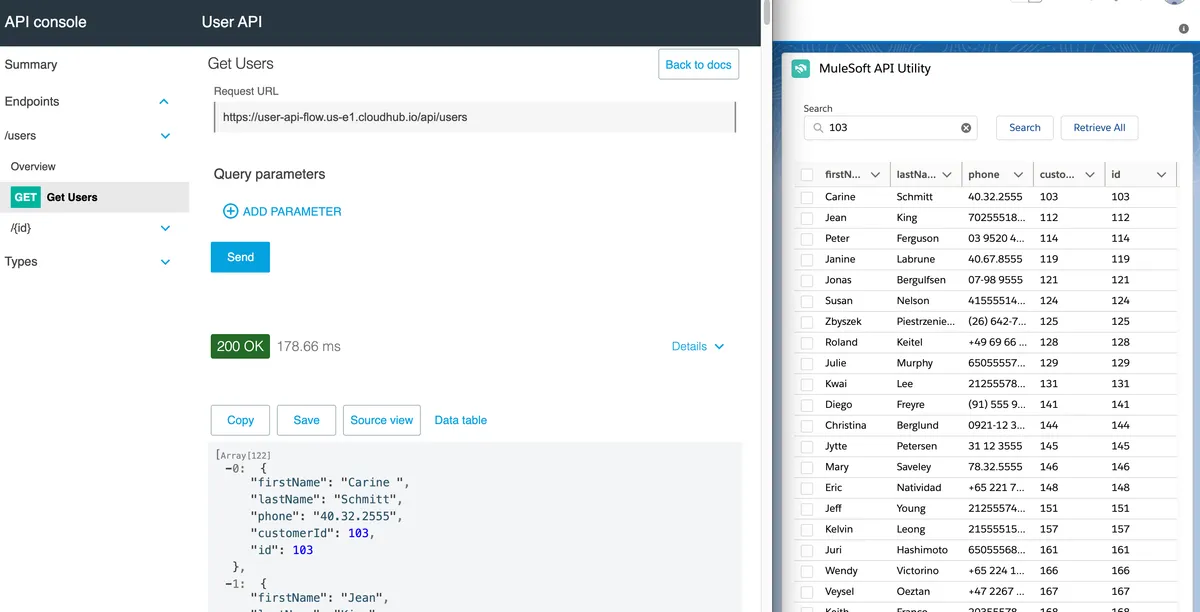Click the MuleSoft API Utility logo icon
Viewport: 1200px width, 612px height.
(x=800, y=69)
